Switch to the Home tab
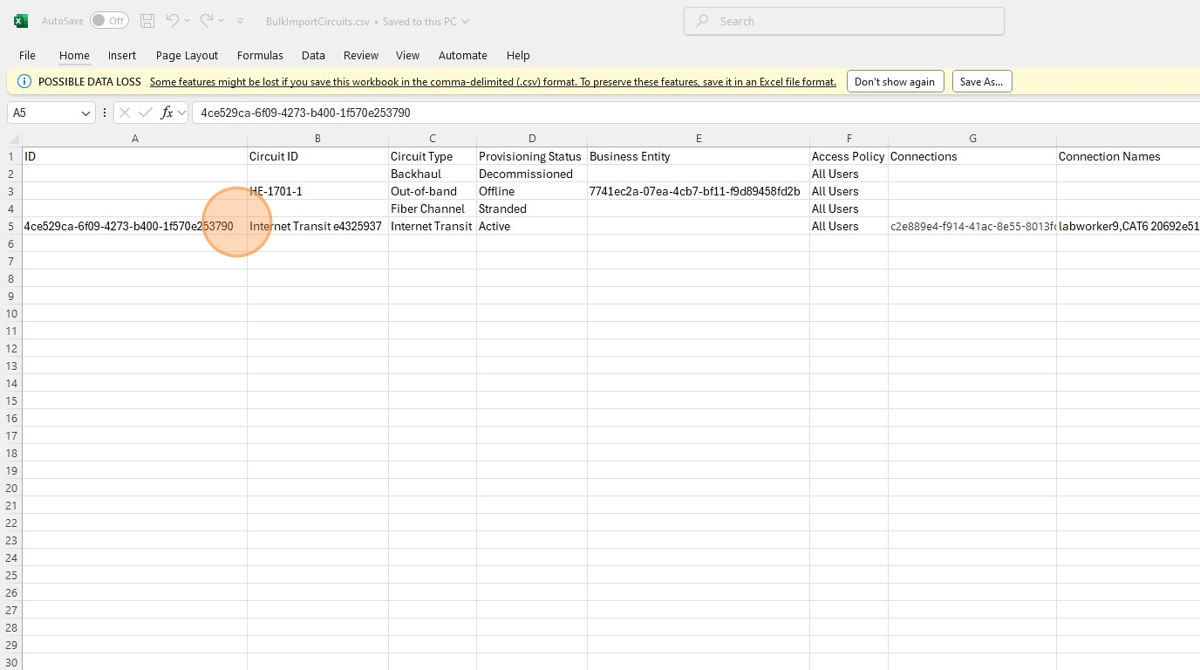This screenshot has width=1200, height=670. (74, 55)
